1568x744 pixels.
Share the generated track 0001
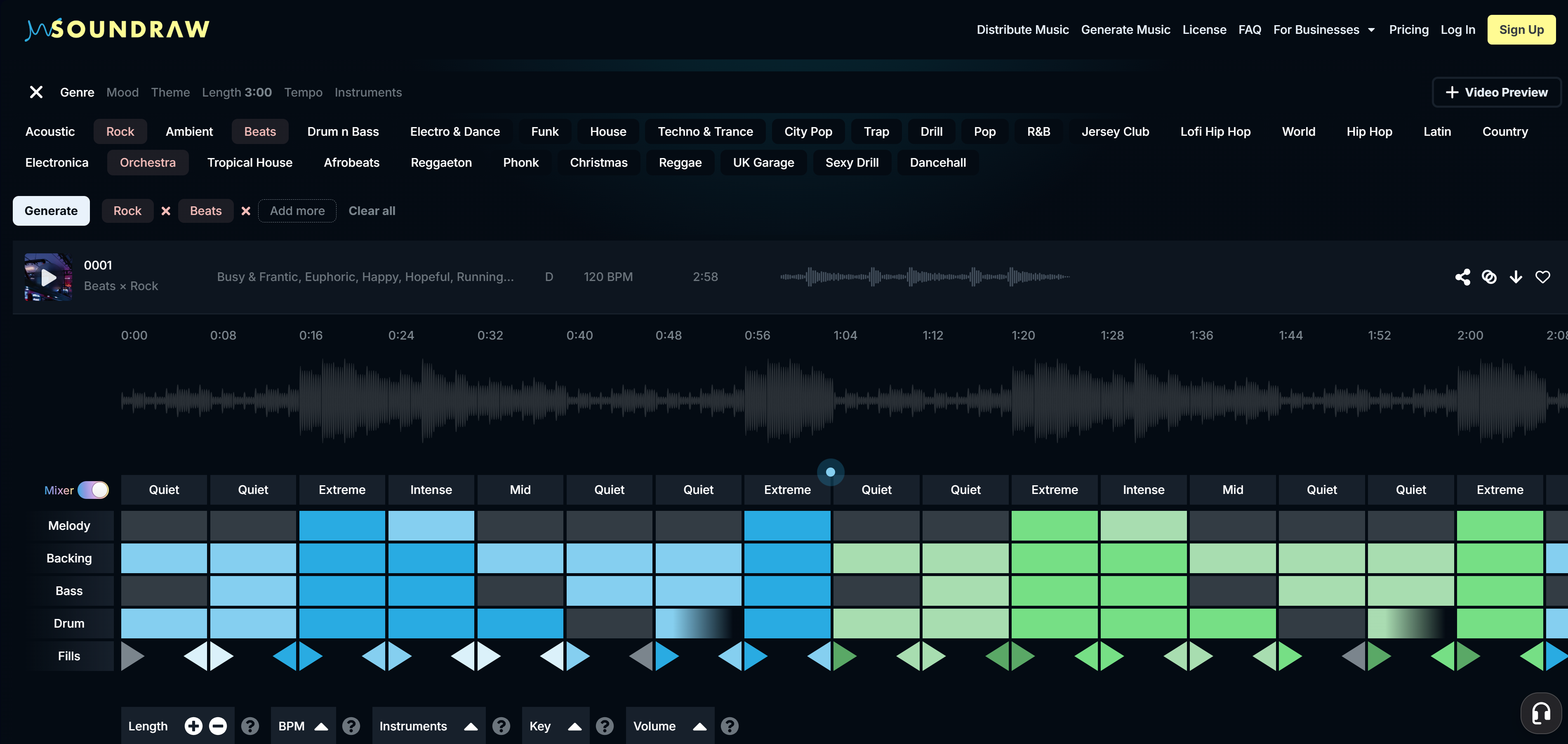(1463, 277)
